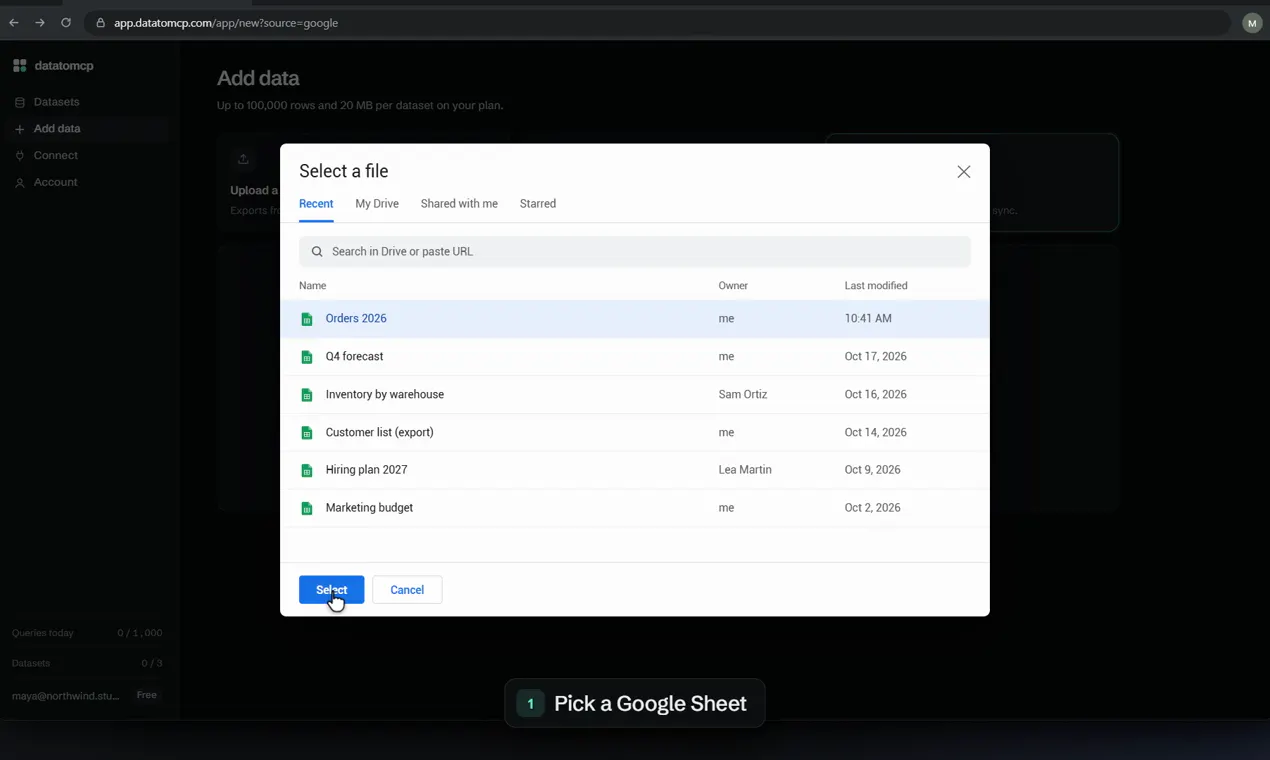Click the Orders 2026 sheet icon
Screen dimensions: 1270x760
click(x=307, y=319)
